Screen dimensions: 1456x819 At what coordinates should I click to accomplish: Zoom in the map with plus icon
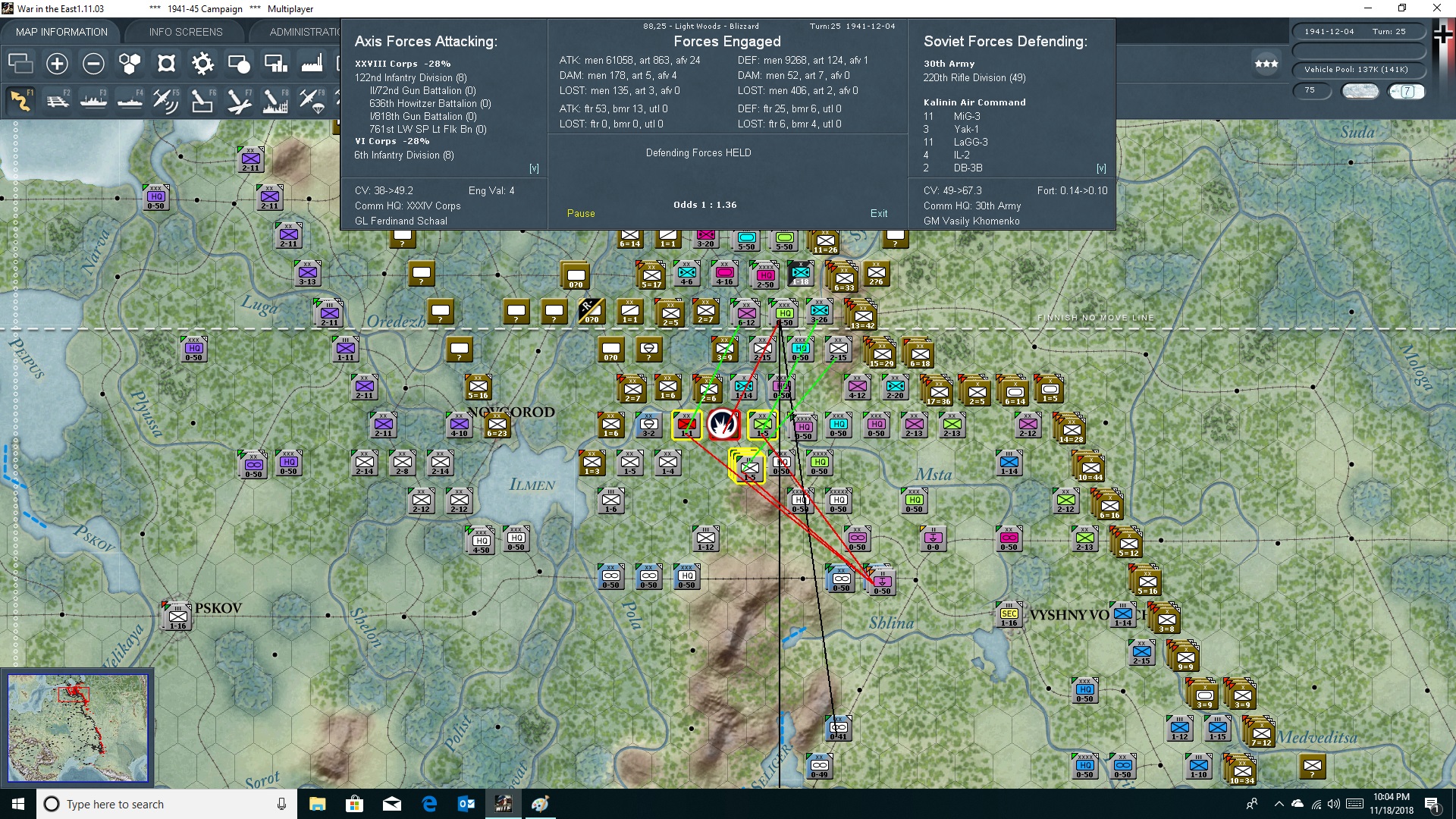coord(57,64)
